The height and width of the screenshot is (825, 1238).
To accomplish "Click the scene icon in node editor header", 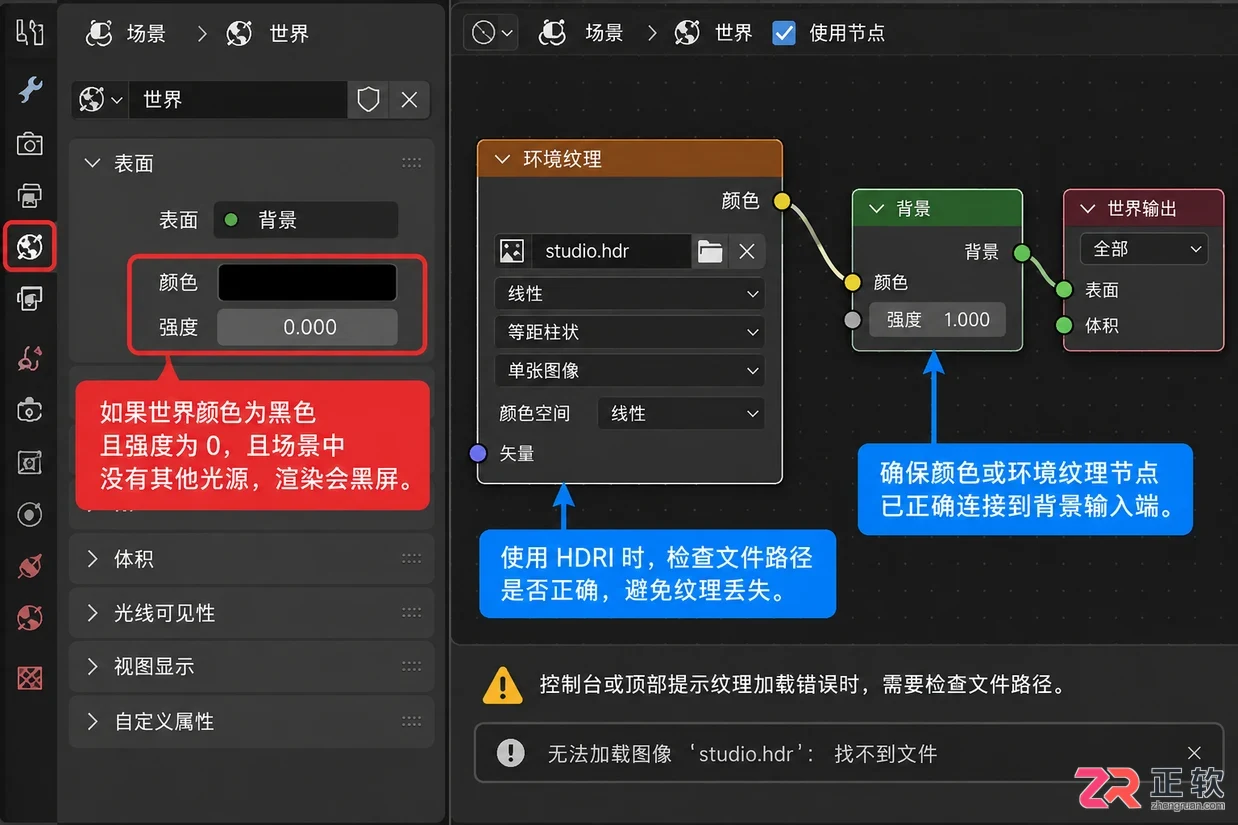I will [552, 32].
